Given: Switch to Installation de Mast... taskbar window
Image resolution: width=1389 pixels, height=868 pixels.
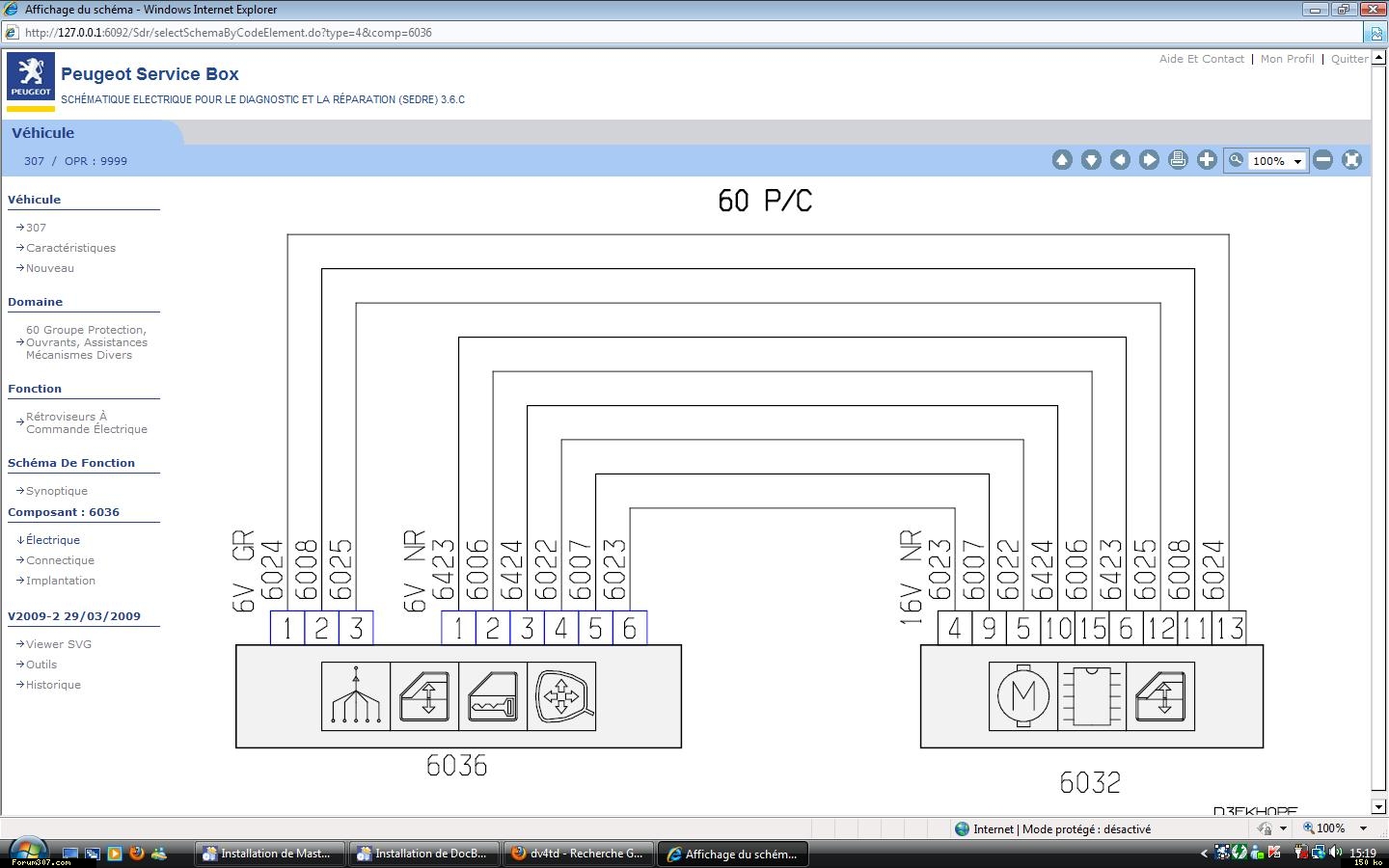Looking at the screenshot, I should click(269, 854).
